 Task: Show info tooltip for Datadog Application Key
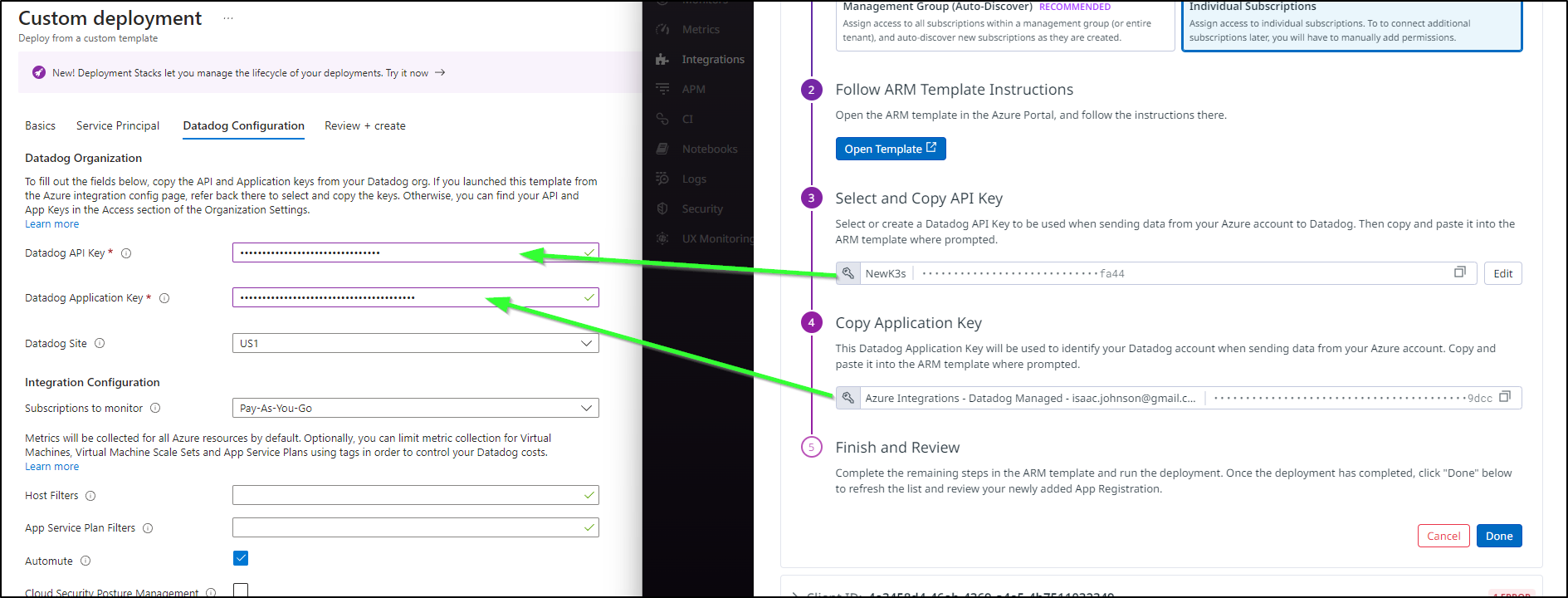point(164,298)
